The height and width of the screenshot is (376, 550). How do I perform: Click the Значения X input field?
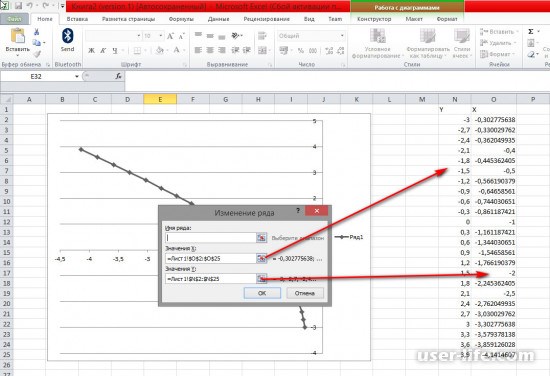pos(211,258)
